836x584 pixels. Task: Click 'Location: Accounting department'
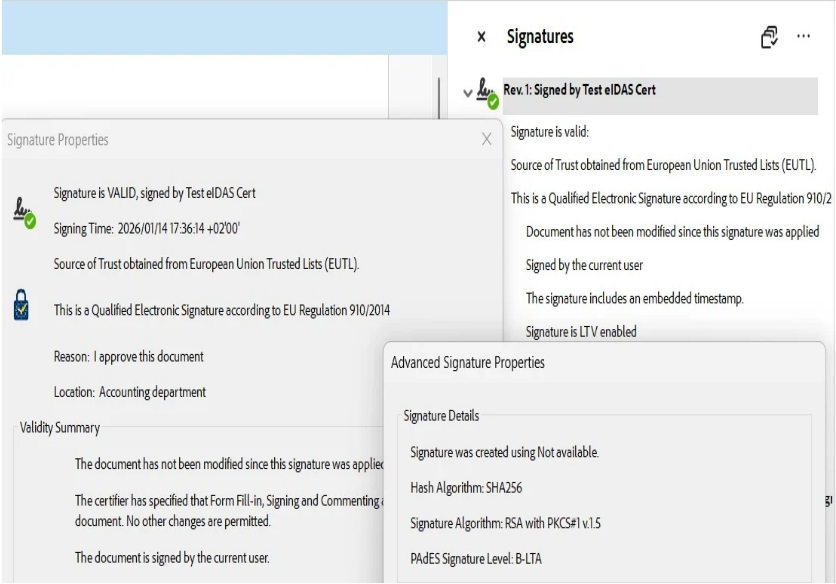pyautogui.click(x=130, y=392)
